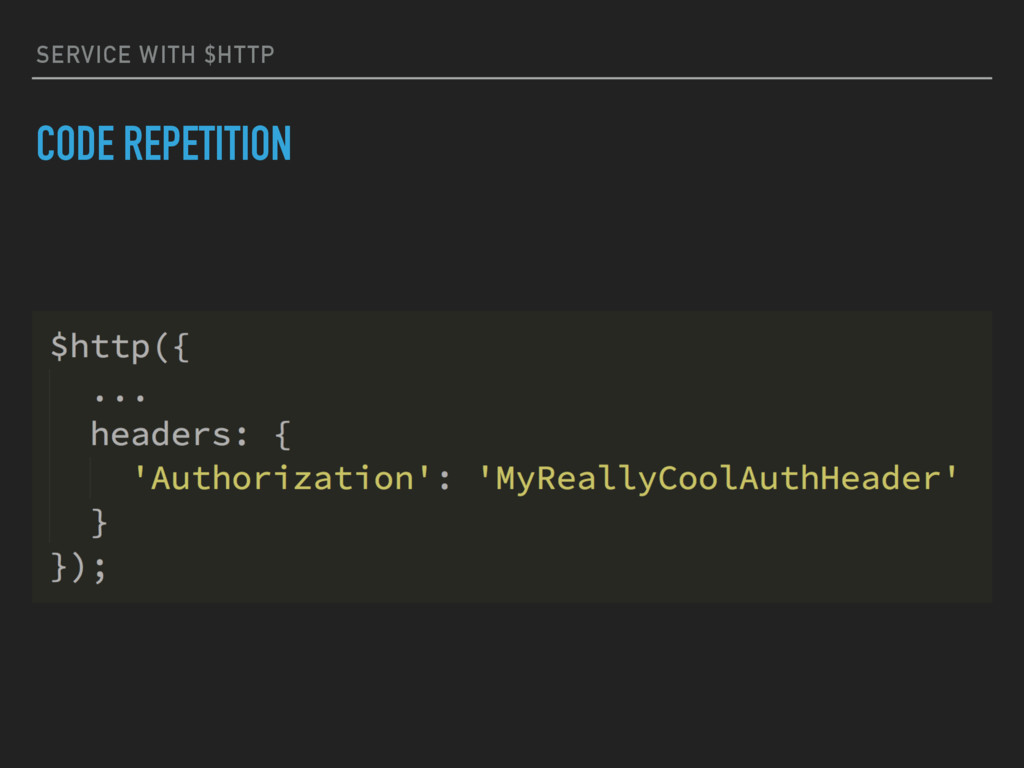
Task: Click the word CODE in title
Action: point(75,144)
